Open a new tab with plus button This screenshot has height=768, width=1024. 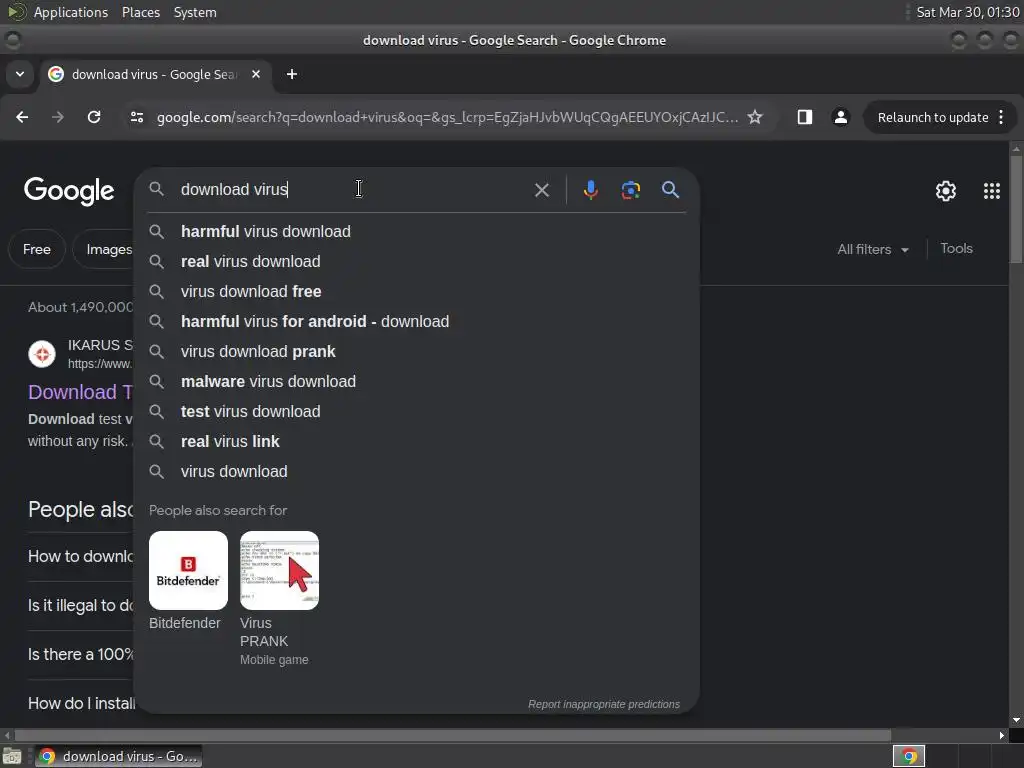pyautogui.click(x=292, y=74)
